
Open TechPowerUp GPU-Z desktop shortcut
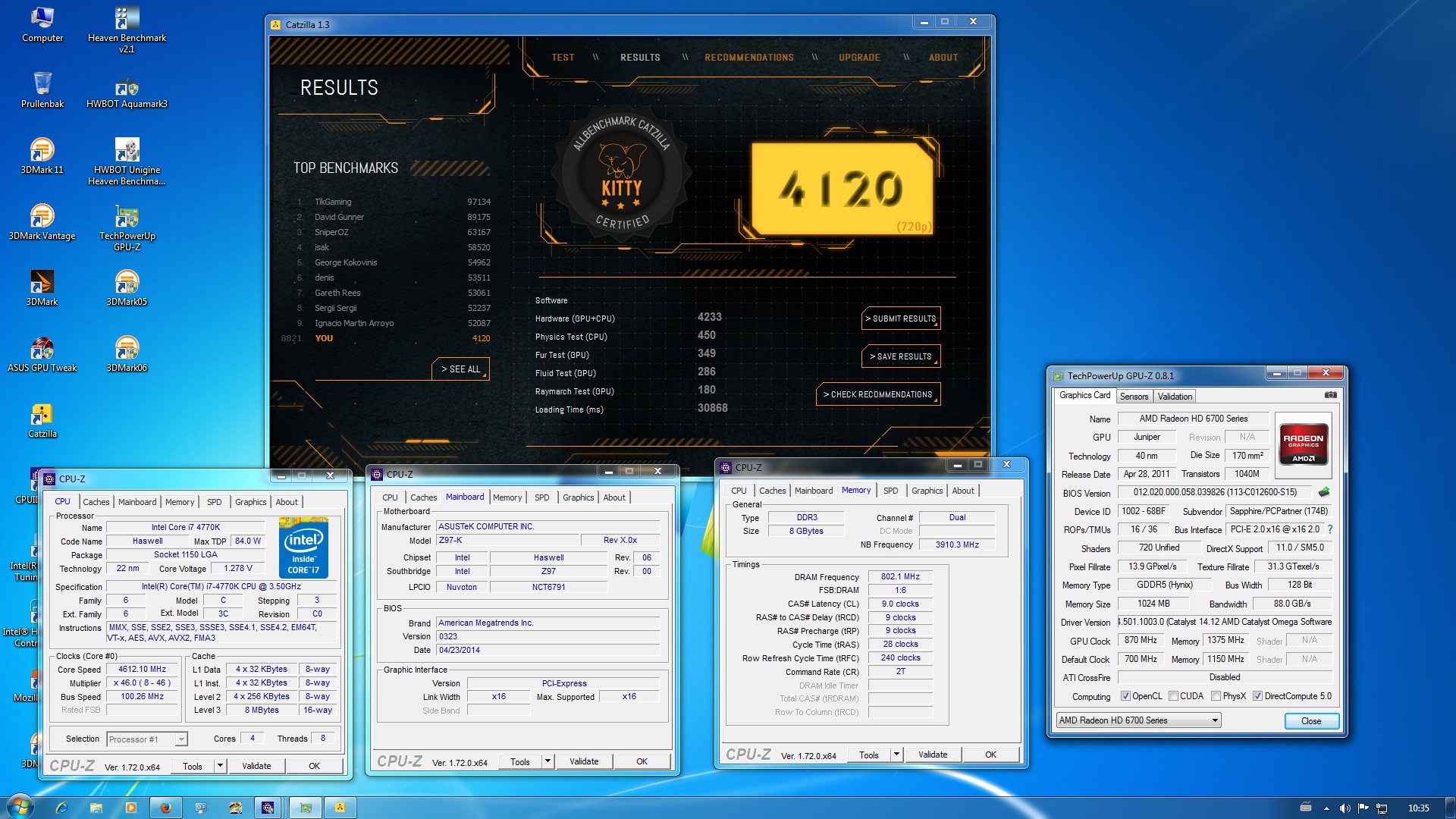(x=127, y=228)
